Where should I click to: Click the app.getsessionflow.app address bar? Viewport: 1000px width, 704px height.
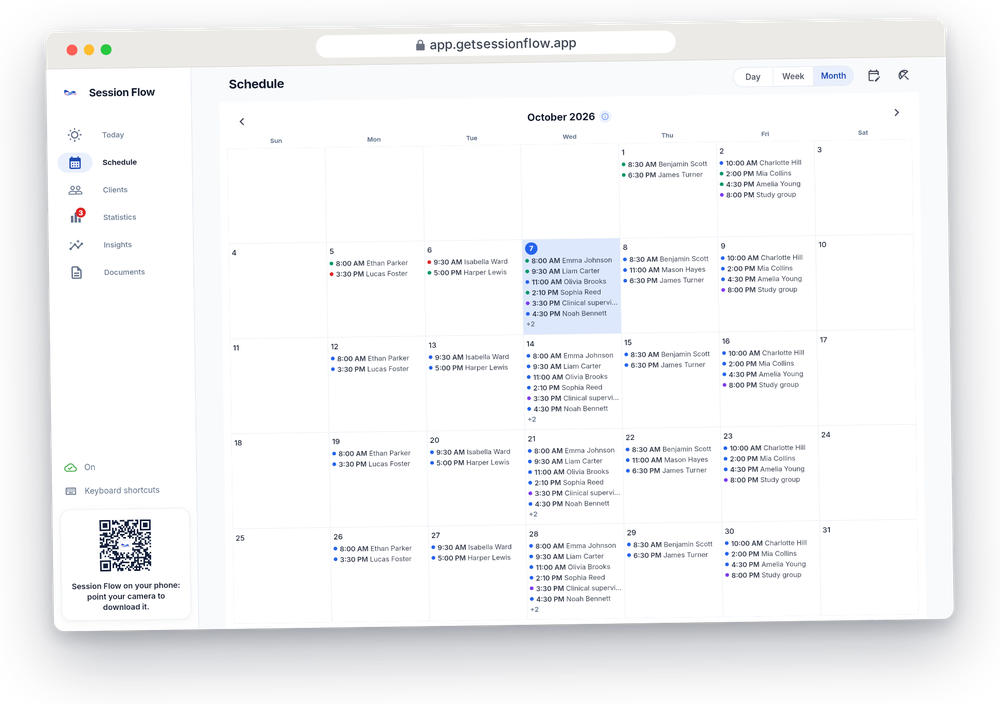tap(496, 44)
